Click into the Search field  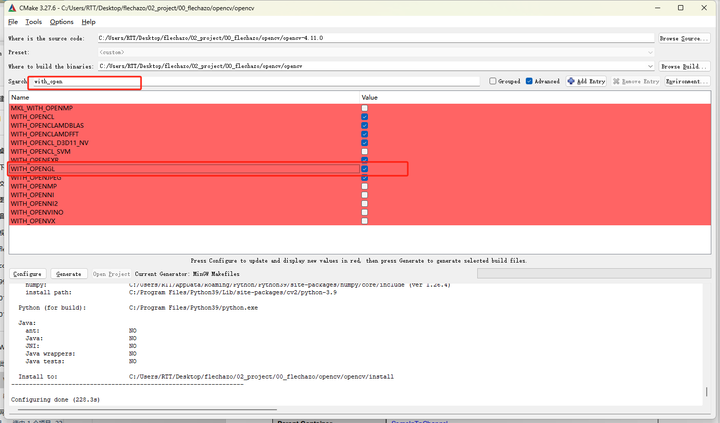255,81
